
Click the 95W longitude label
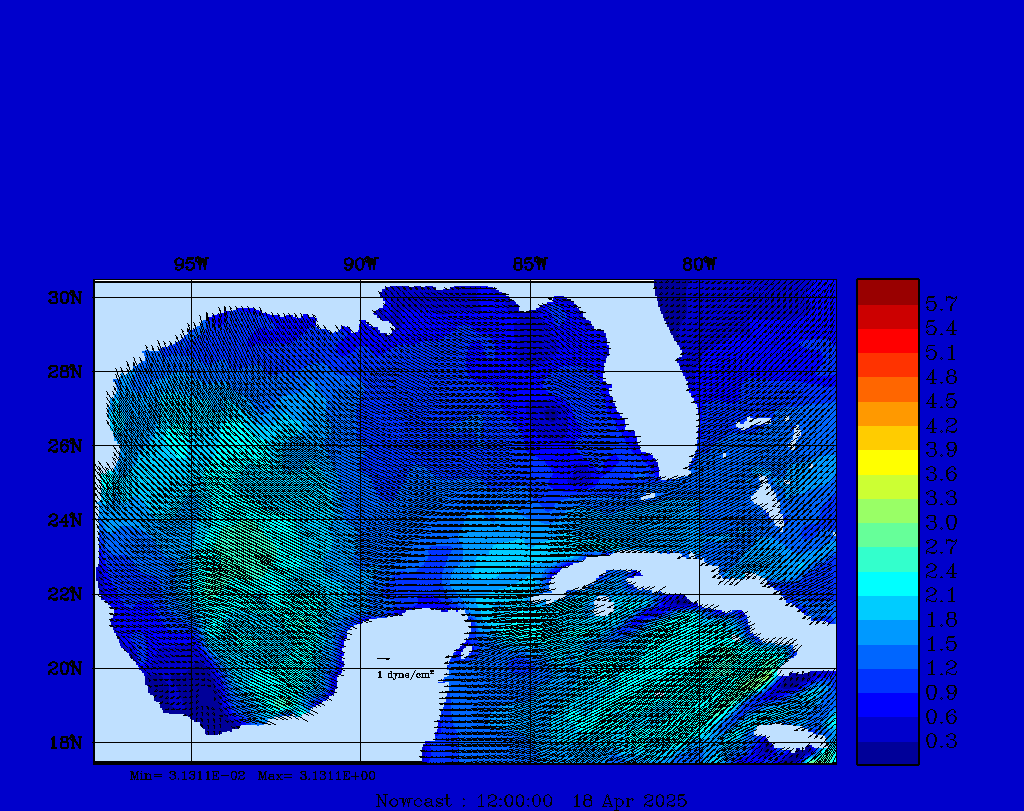[x=191, y=264]
